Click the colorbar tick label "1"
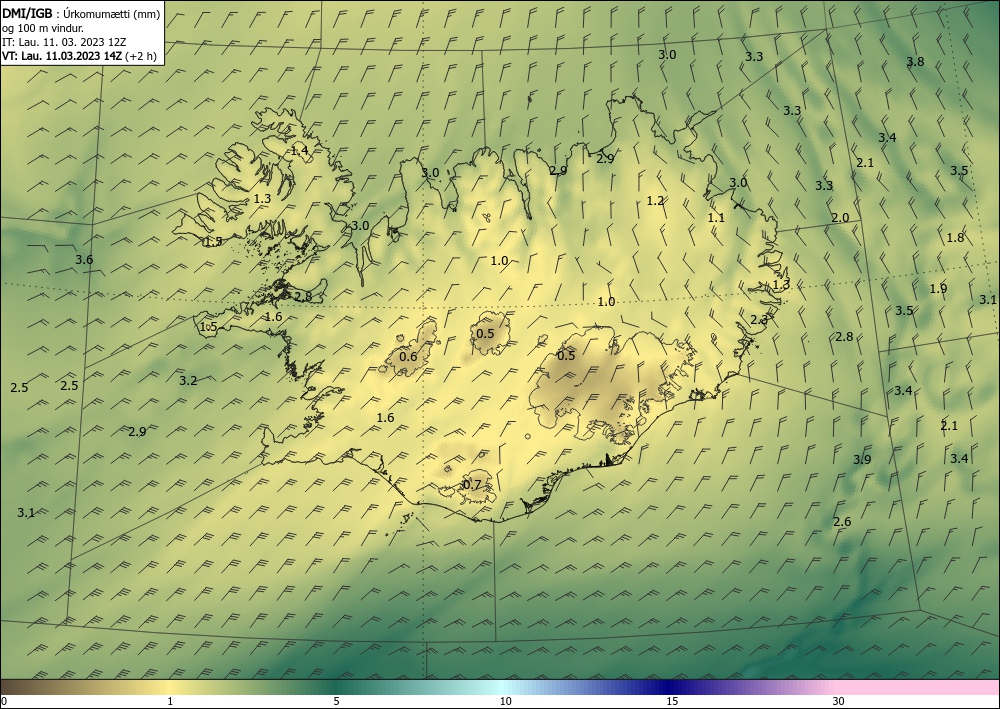This screenshot has height=709, width=1000. [x=169, y=701]
